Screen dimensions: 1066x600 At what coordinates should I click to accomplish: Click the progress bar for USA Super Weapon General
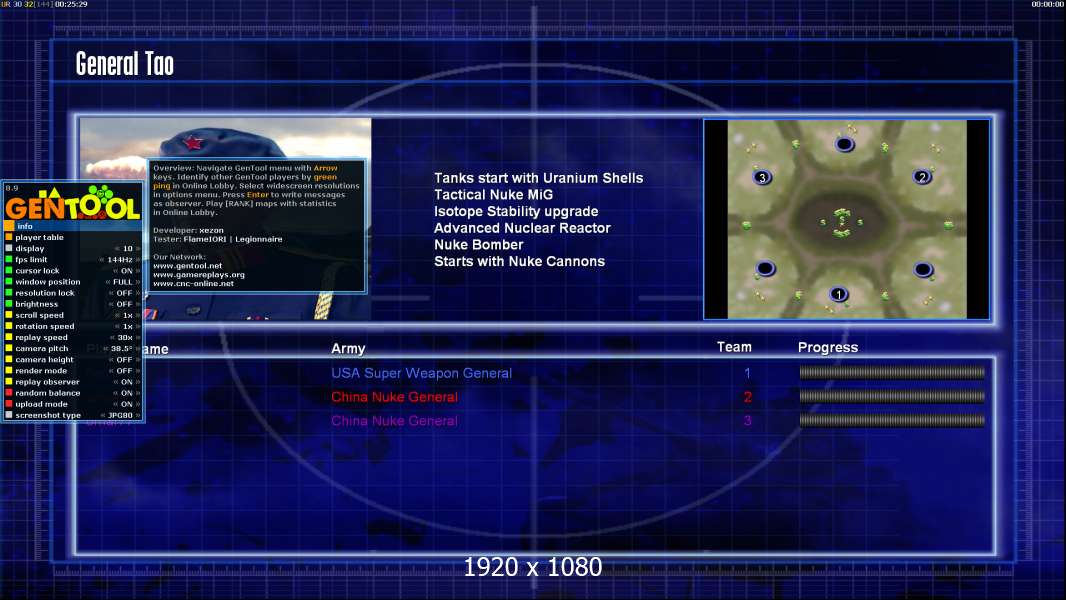tap(892, 372)
